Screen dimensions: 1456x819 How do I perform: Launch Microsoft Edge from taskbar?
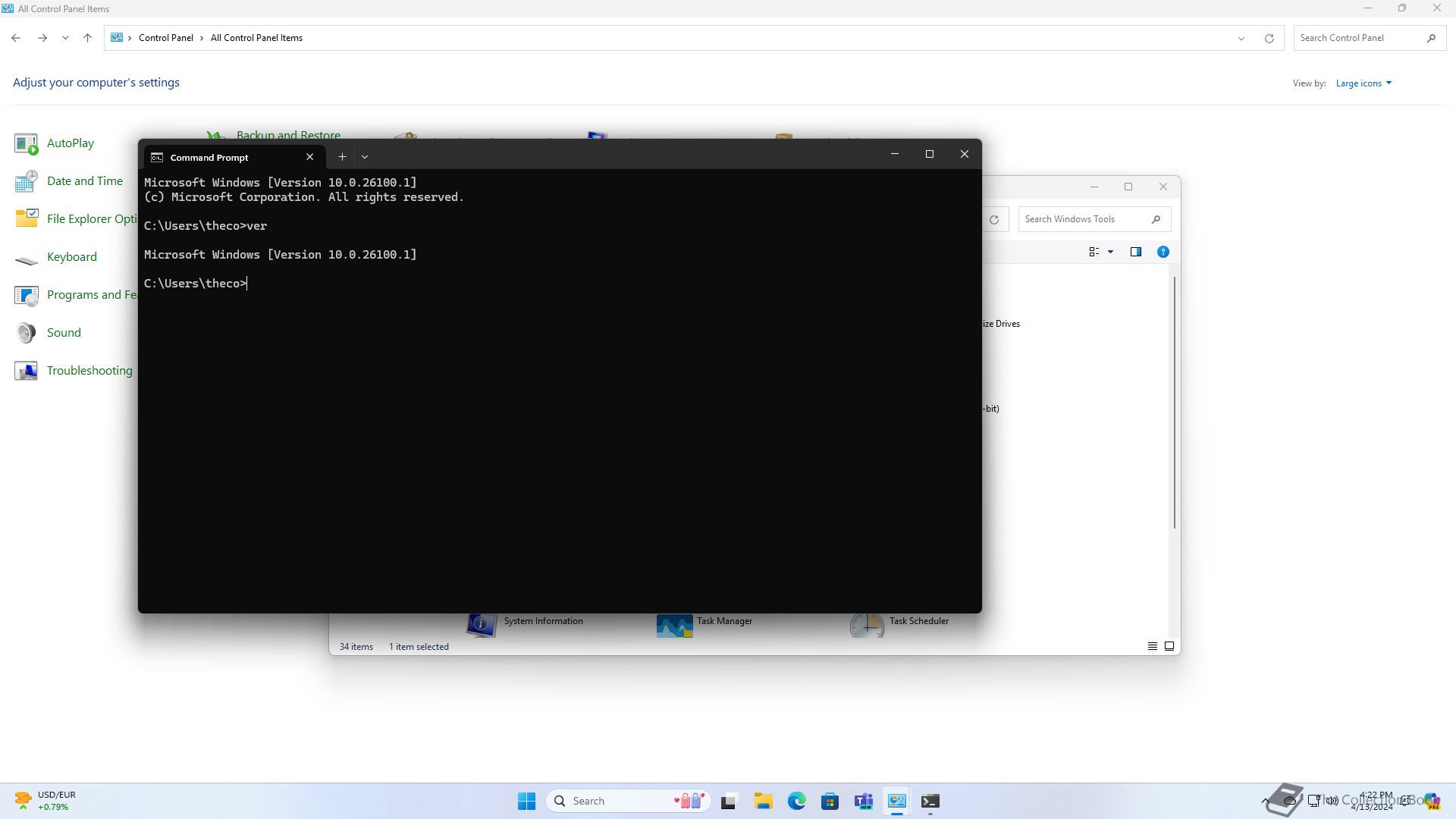(796, 801)
